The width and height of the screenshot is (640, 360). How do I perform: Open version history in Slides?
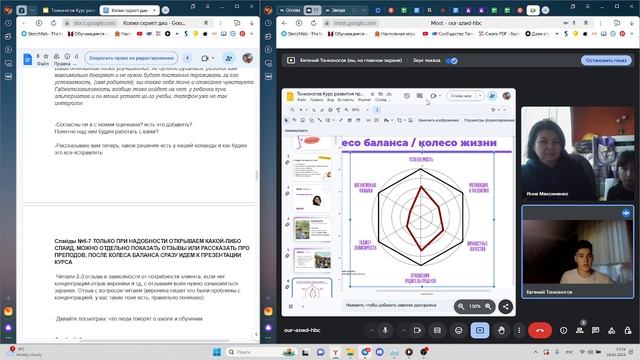click(x=407, y=96)
